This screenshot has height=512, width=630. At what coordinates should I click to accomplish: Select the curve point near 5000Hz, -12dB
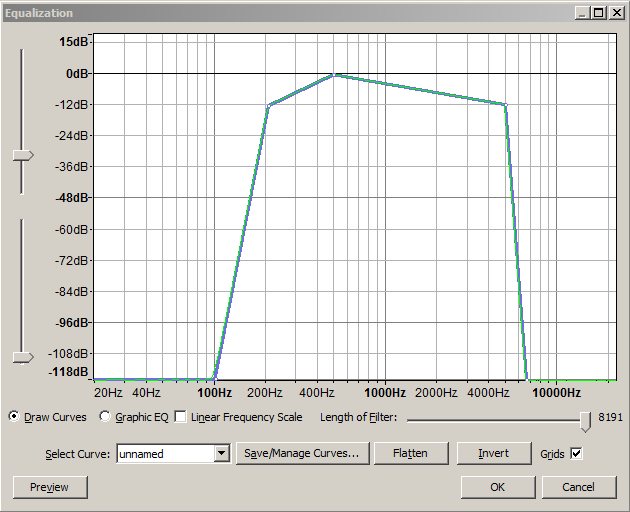[x=506, y=104]
